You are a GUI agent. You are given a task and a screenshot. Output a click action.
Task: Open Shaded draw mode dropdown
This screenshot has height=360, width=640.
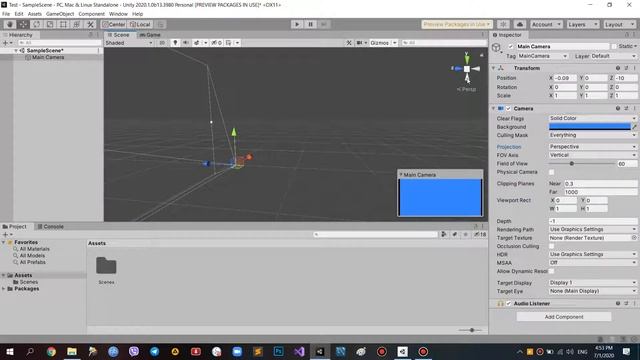pyautogui.click(x=129, y=43)
